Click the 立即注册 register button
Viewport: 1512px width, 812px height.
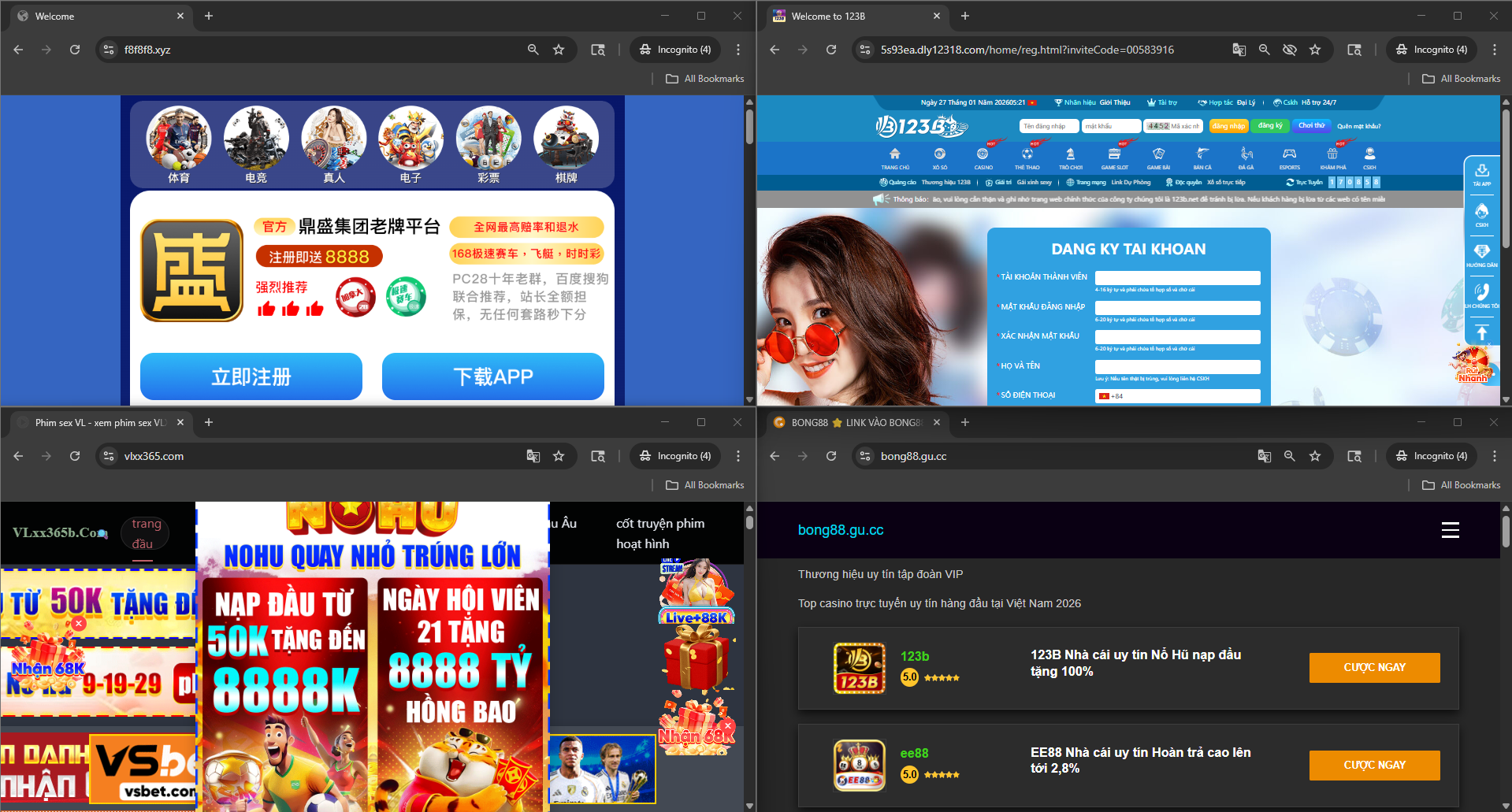click(251, 376)
